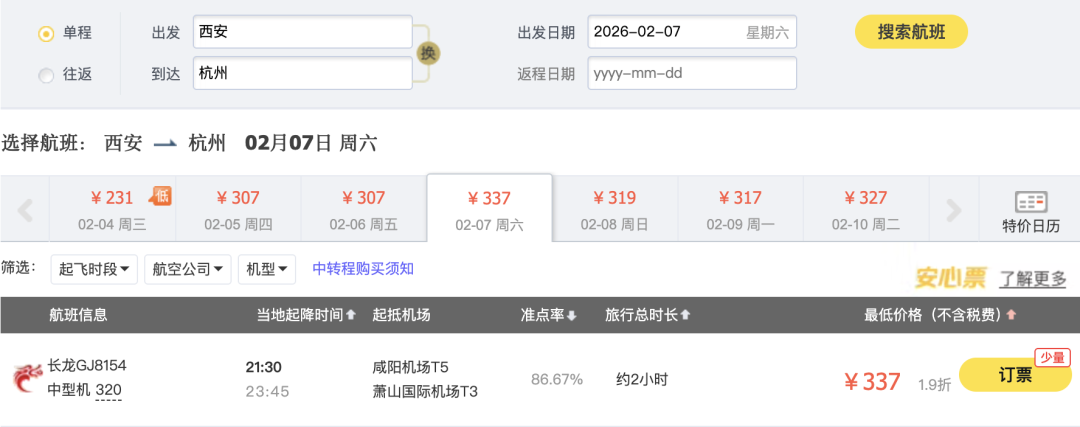Click the 少量 badge on 订票 button
The height and width of the screenshot is (427, 1080).
point(1052,357)
